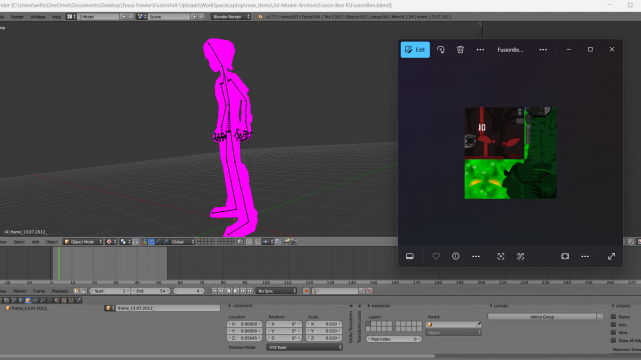The image size is (641, 360).
Task: Click the object name field frame_13.07.2012_
Action: pos(168,308)
